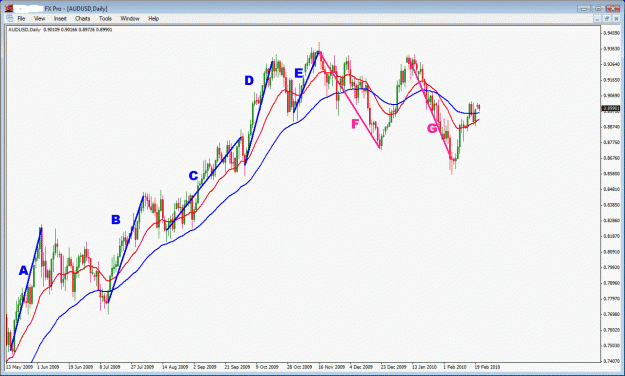Screen dimensions: 625x376
Task: Click the 8 Jul 2009 date label
Action: 110,367
